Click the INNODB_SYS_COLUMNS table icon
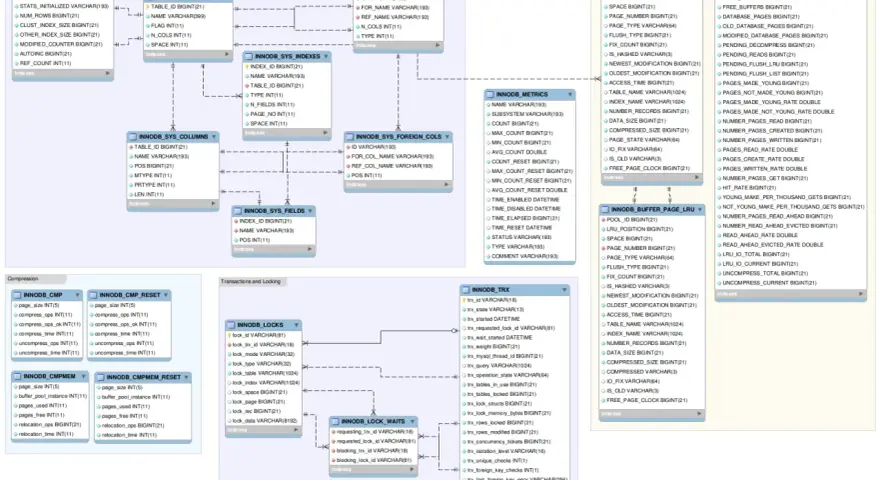 click(133, 137)
